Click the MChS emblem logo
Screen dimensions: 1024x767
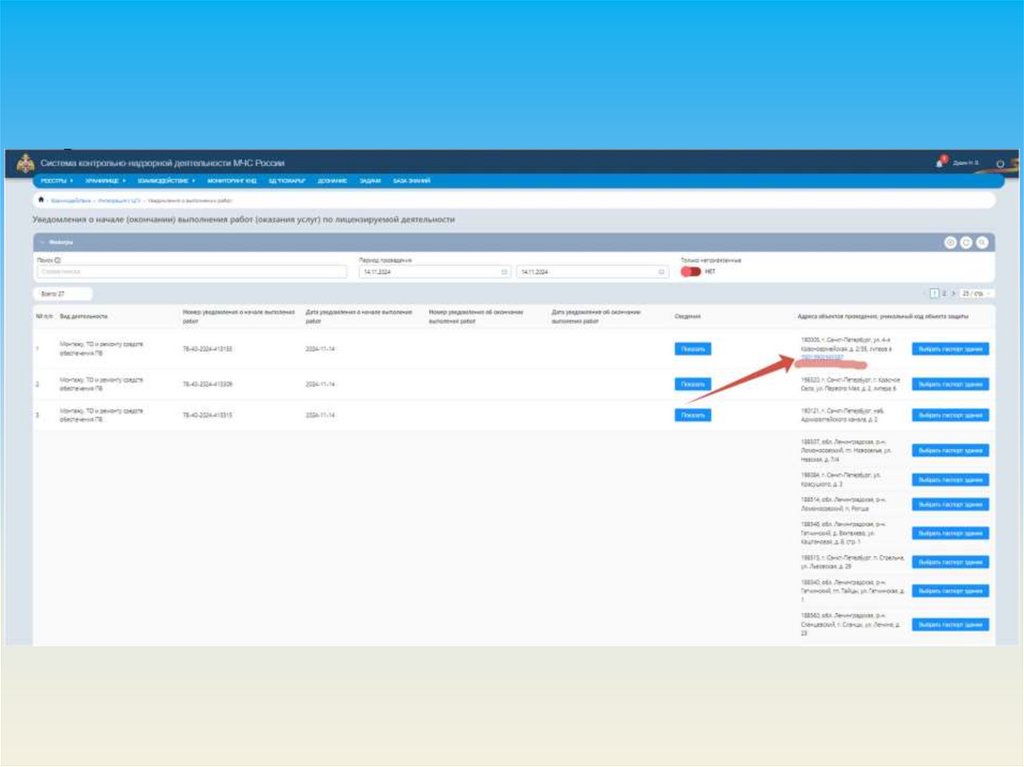[23, 163]
